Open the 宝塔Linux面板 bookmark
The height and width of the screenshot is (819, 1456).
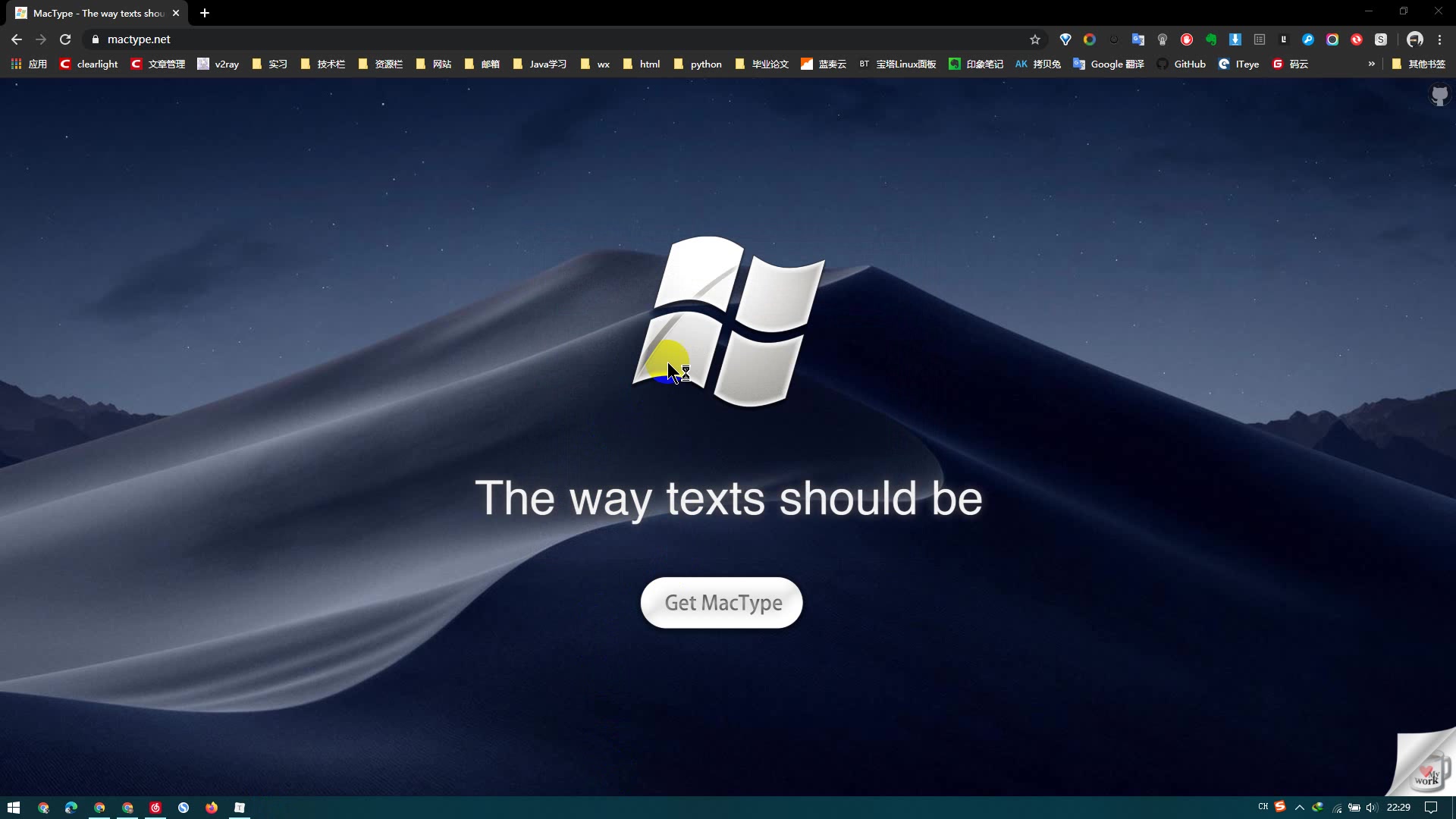pos(898,64)
